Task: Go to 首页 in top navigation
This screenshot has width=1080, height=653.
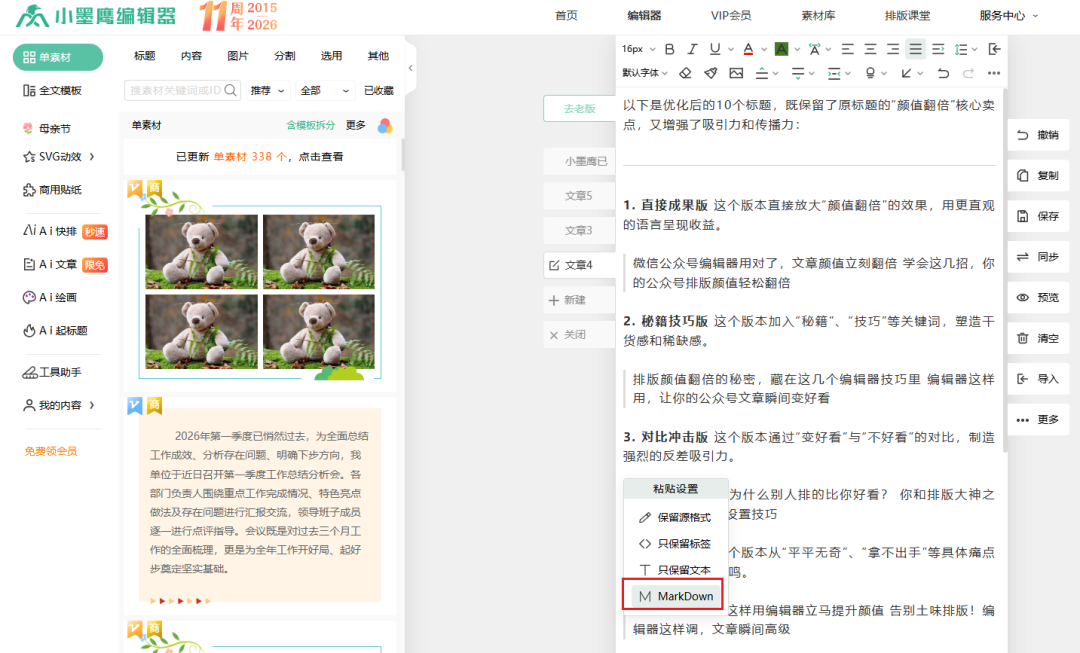Action: 566,15
